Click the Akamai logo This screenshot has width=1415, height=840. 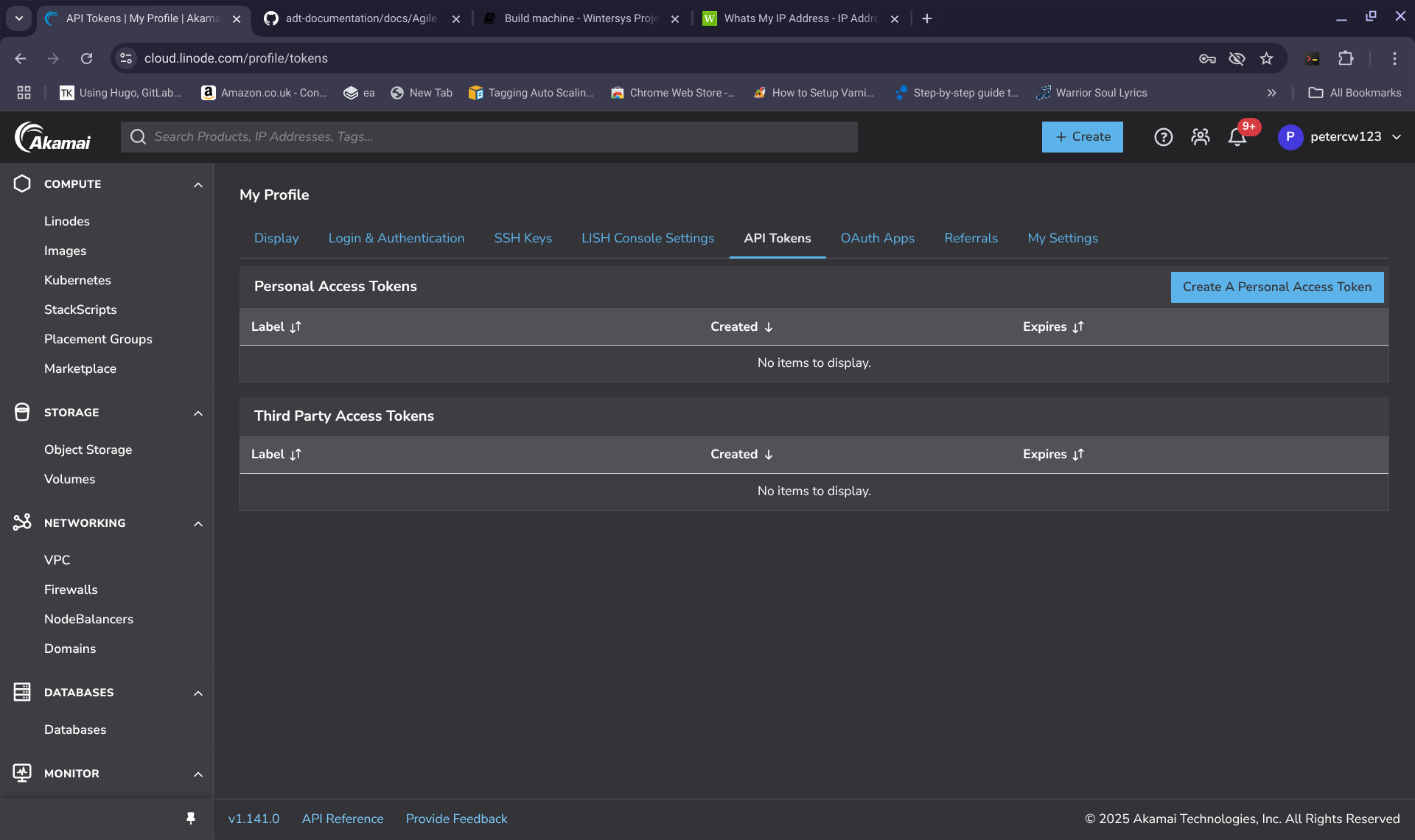pos(53,137)
